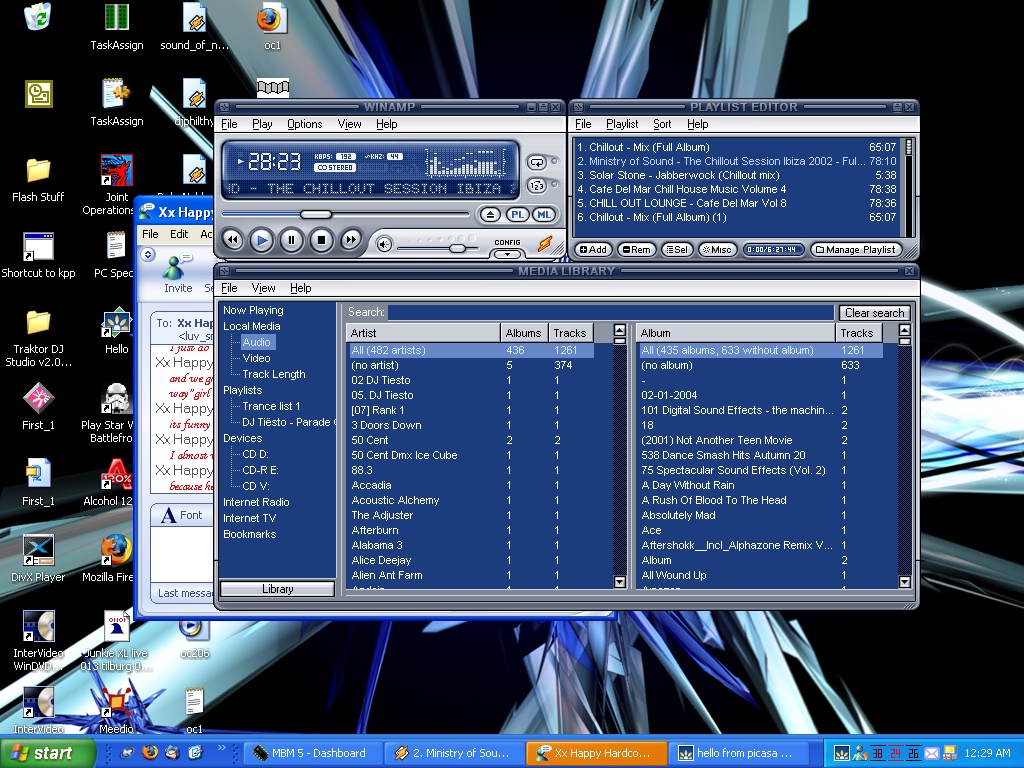Click the Invite icon in the messenger window
The image size is (1024, 768).
click(x=178, y=275)
